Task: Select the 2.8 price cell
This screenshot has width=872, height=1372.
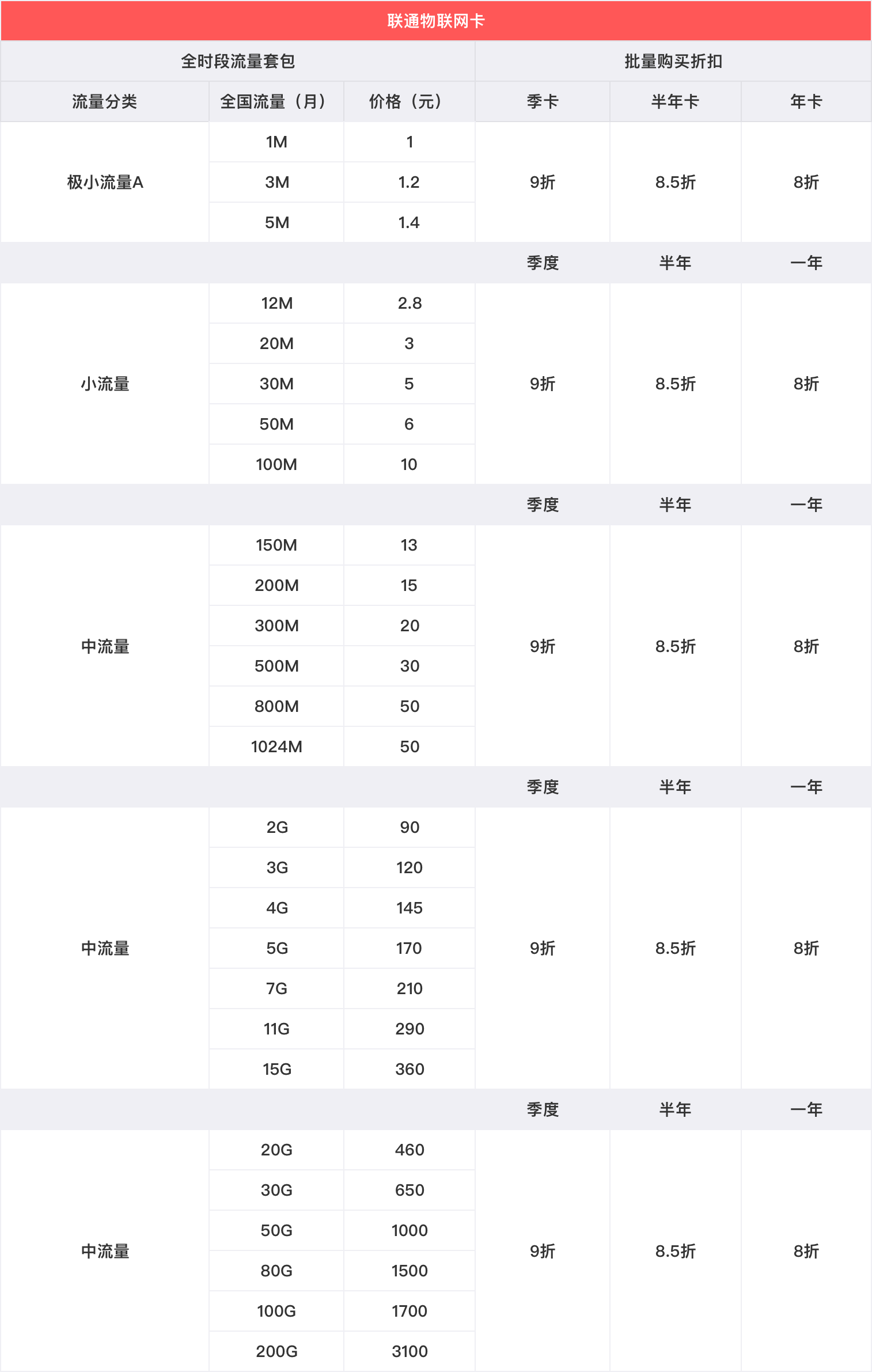Action: point(410,303)
